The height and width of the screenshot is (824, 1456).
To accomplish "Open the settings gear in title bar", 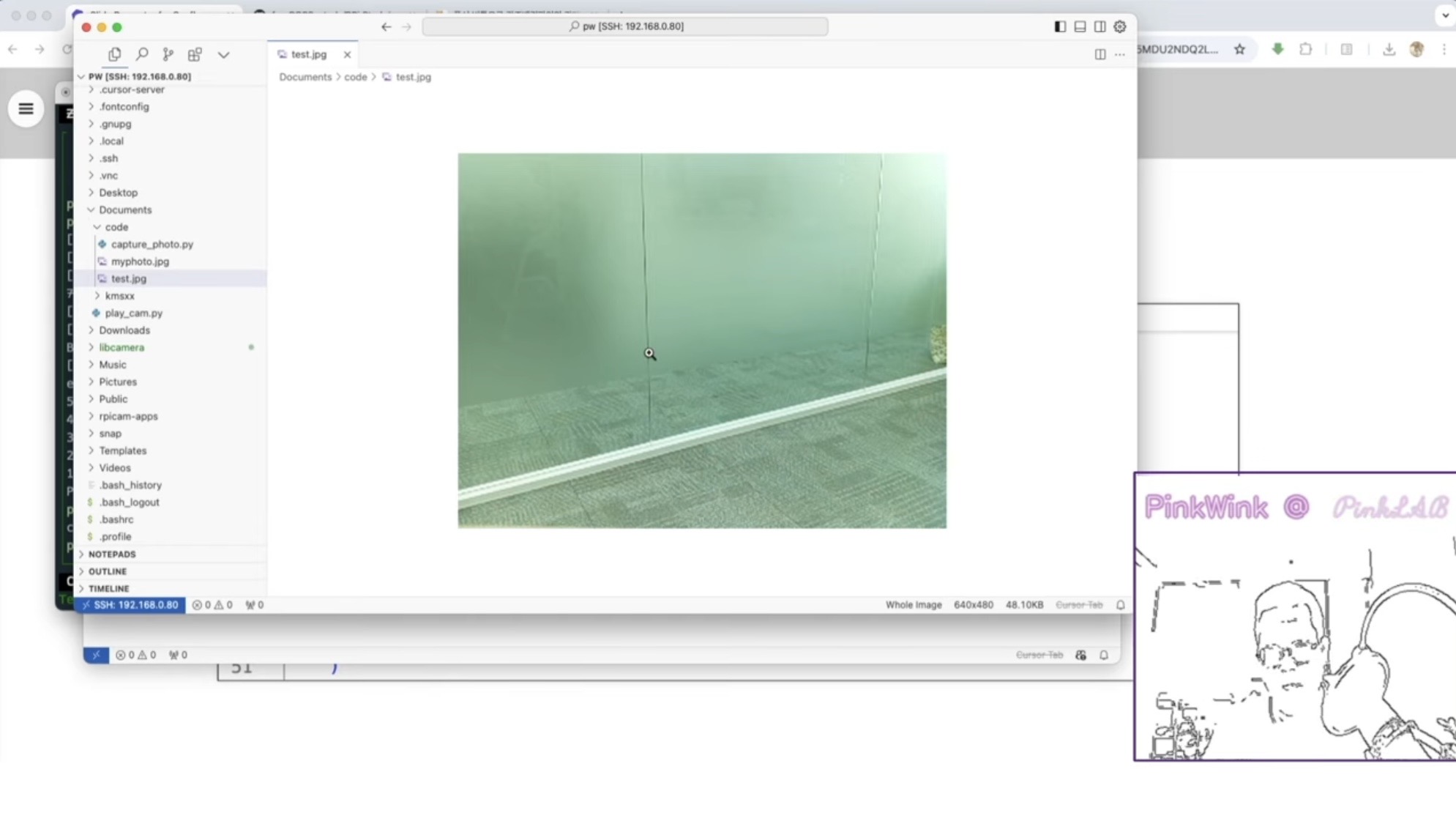I will pyautogui.click(x=1119, y=26).
